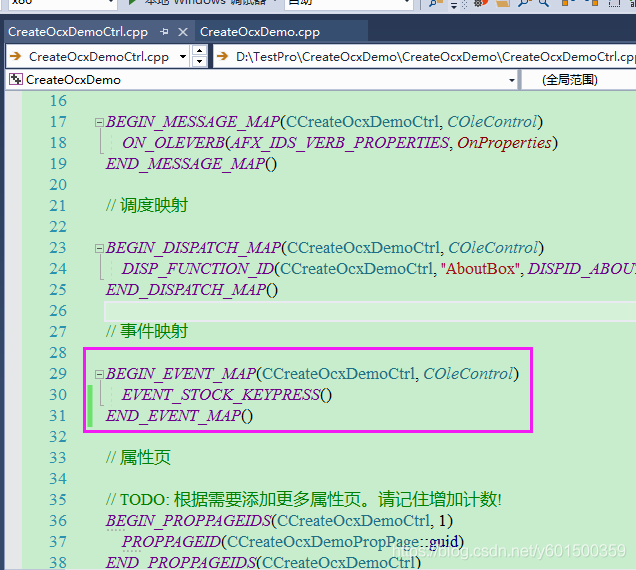Screen dimensions: 636x570
Task: Click AFX_IDS_VERB_PROPERTIES identifier
Action: [x=340, y=143]
